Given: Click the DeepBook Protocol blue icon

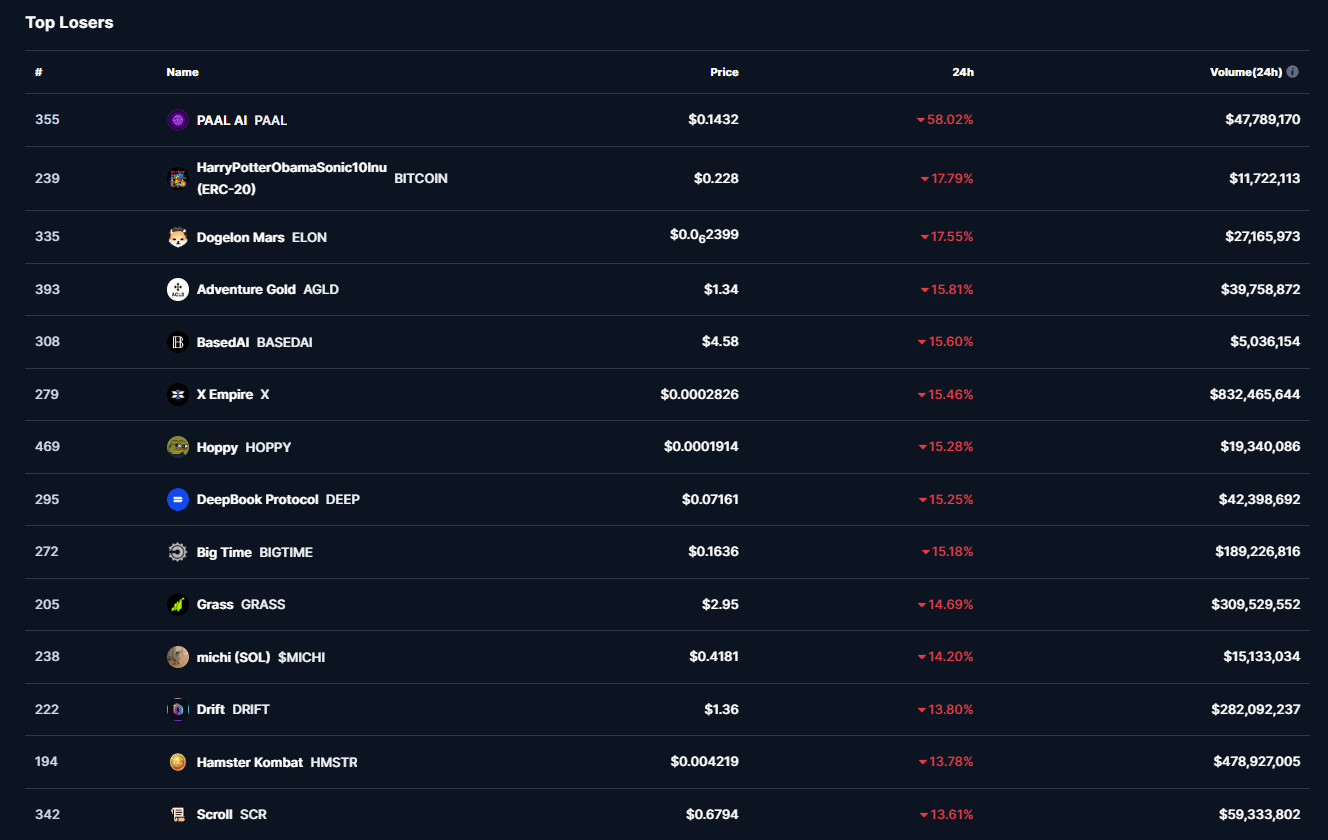Looking at the screenshot, I should [178, 500].
